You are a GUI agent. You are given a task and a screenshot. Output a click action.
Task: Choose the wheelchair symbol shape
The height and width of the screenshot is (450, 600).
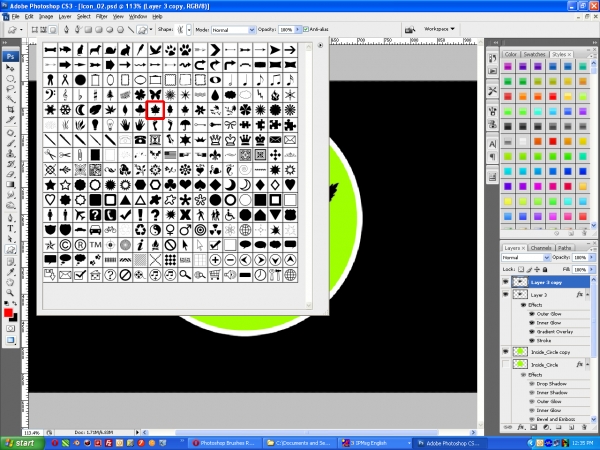pyautogui.click(x=230, y=215)
